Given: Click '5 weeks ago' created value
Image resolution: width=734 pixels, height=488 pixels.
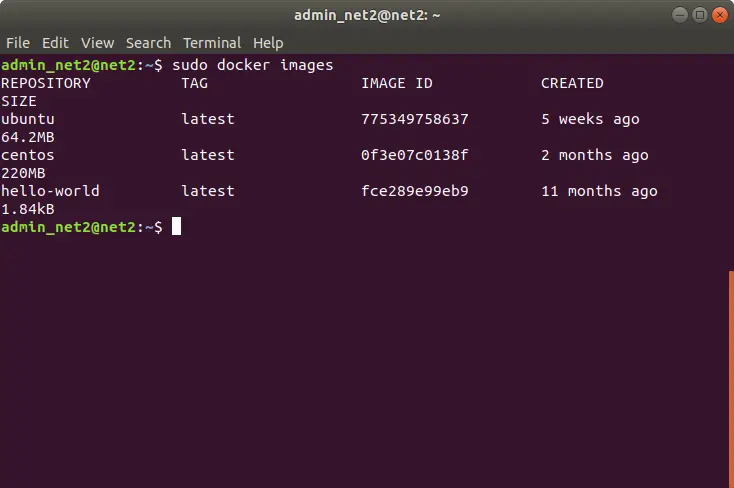Looking at the screenshot, I should [x=590, y=119].
